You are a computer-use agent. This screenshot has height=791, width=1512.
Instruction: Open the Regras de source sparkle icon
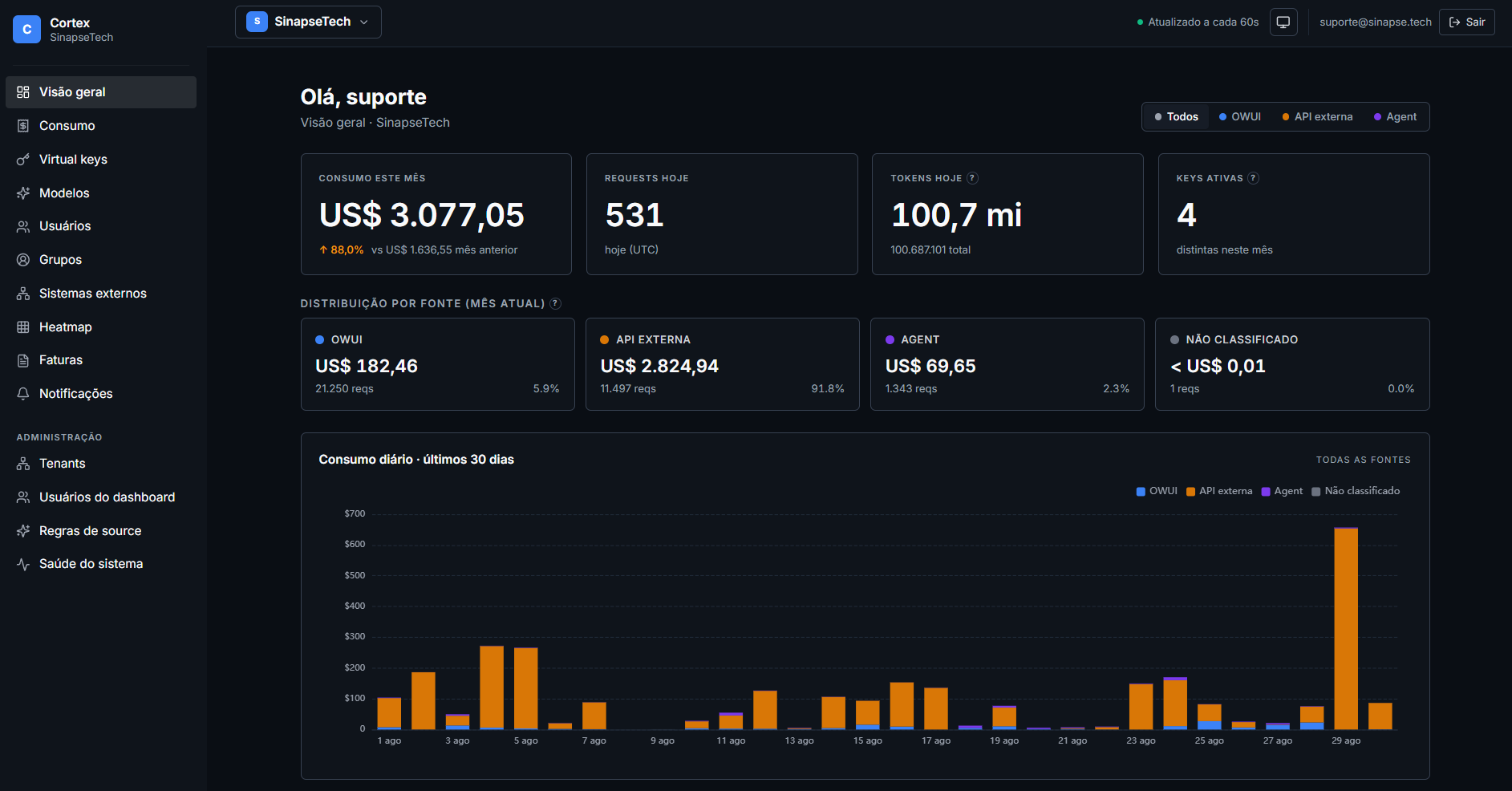pos(23,531)
